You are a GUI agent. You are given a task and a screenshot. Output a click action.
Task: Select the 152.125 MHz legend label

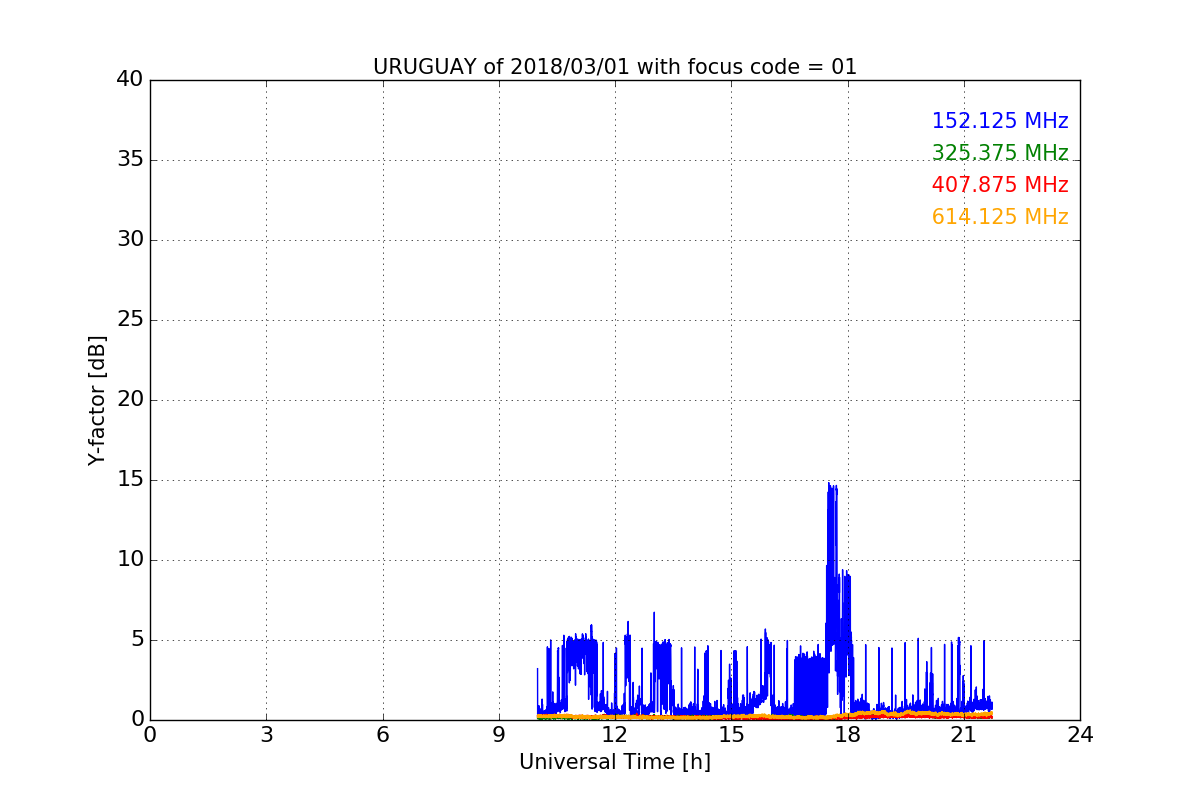1000,121
